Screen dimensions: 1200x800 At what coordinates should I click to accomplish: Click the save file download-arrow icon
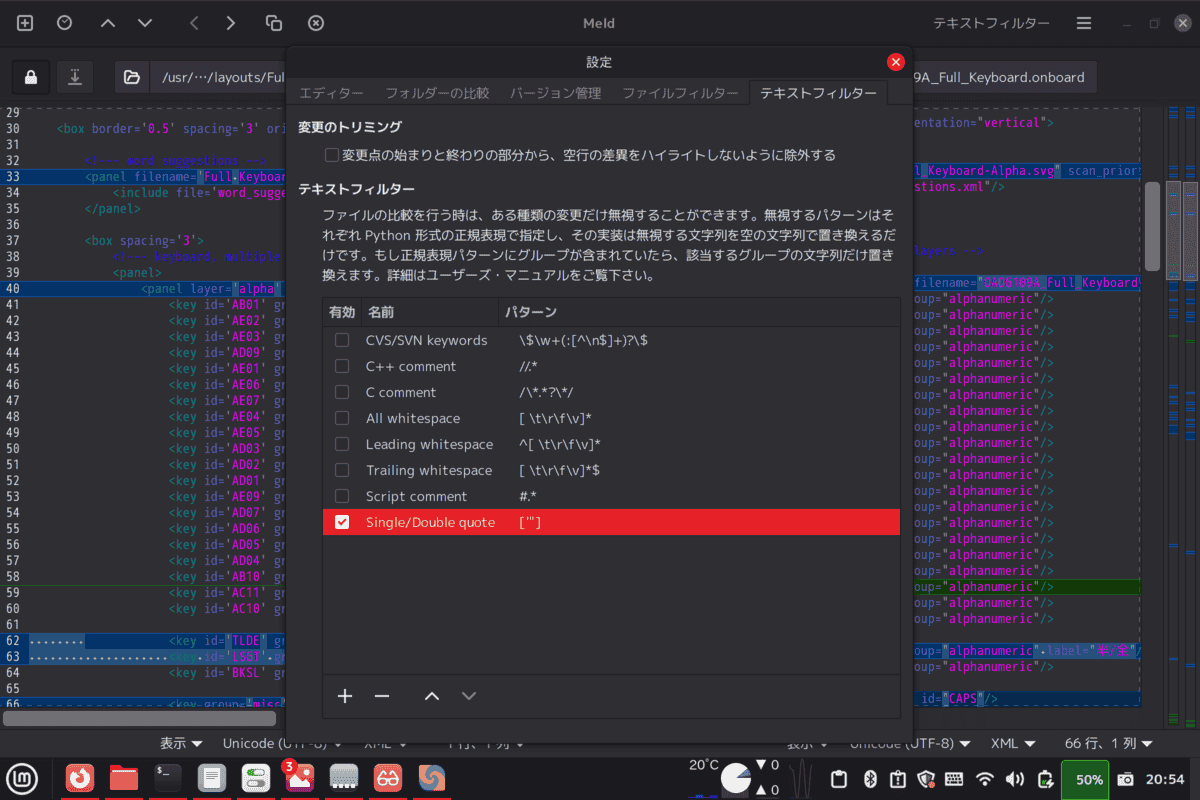(75, 77)
